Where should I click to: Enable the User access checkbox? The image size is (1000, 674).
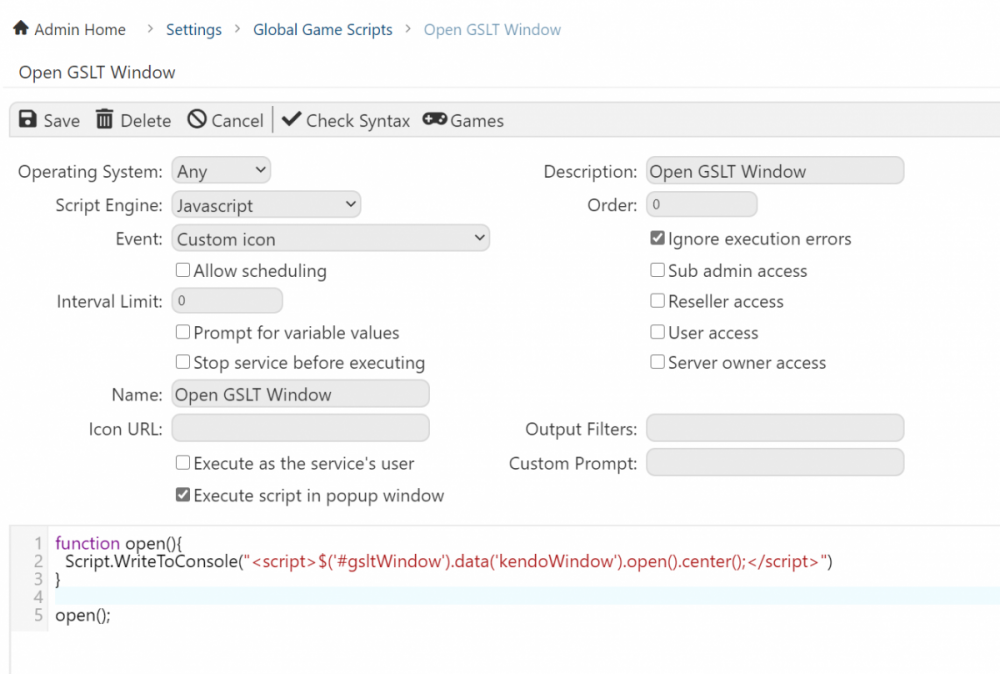click(x=657, y=332)
